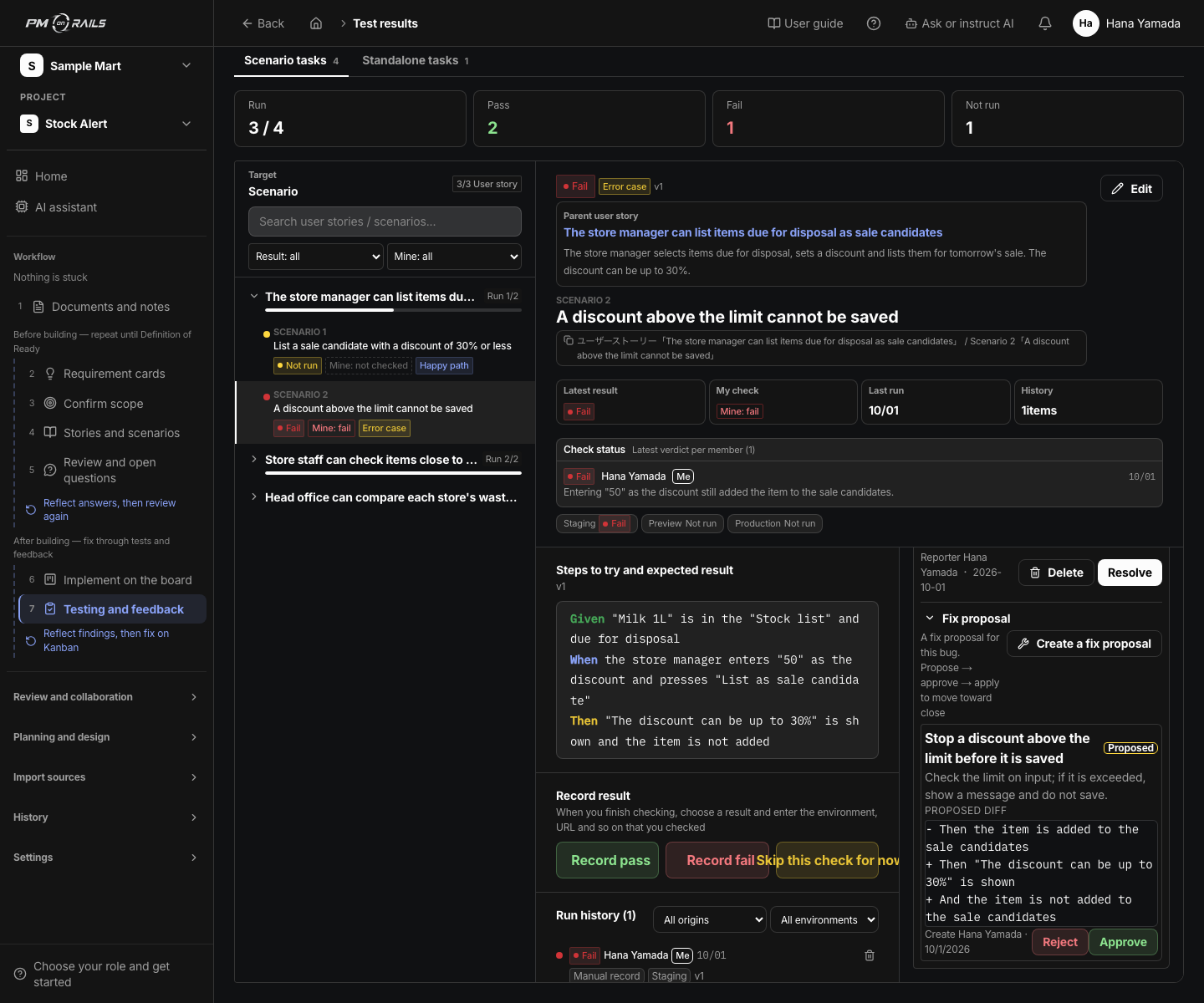Collapse the store manager user story
The image size is (1204, 1003).
tap(254, 297)
